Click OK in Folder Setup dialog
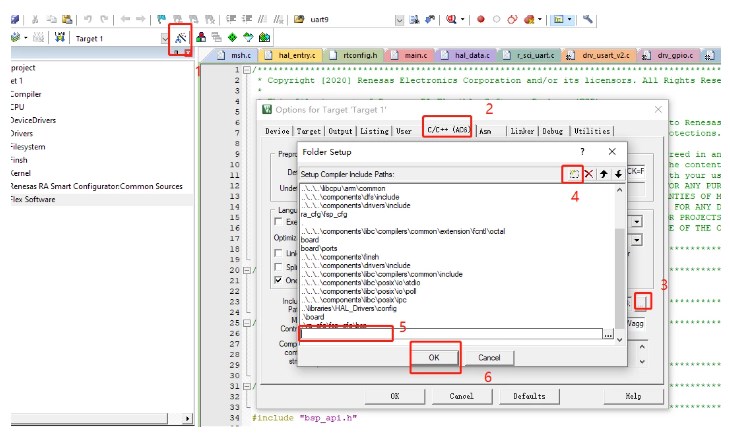 click(434, 357)
